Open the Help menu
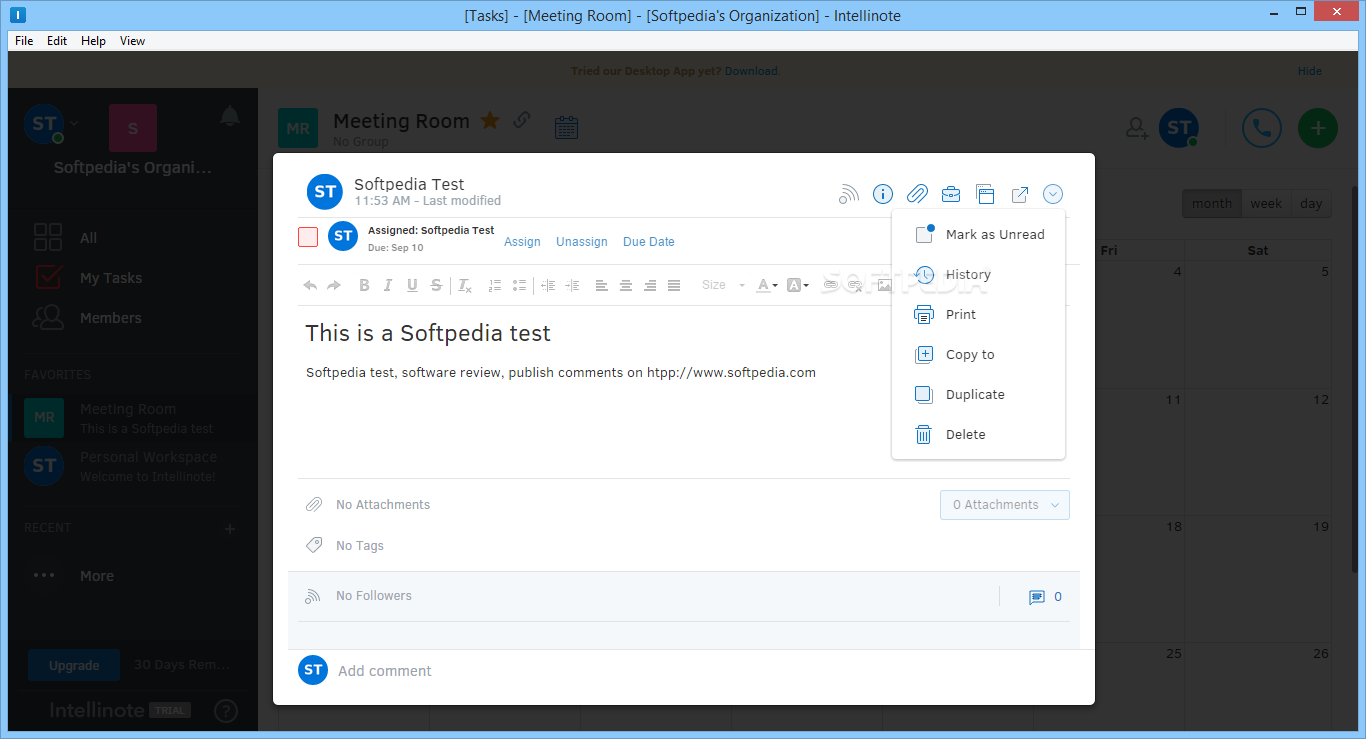The width and height of the screenshot is (1366, 739). pyautogui.click(x=93, y=41)
